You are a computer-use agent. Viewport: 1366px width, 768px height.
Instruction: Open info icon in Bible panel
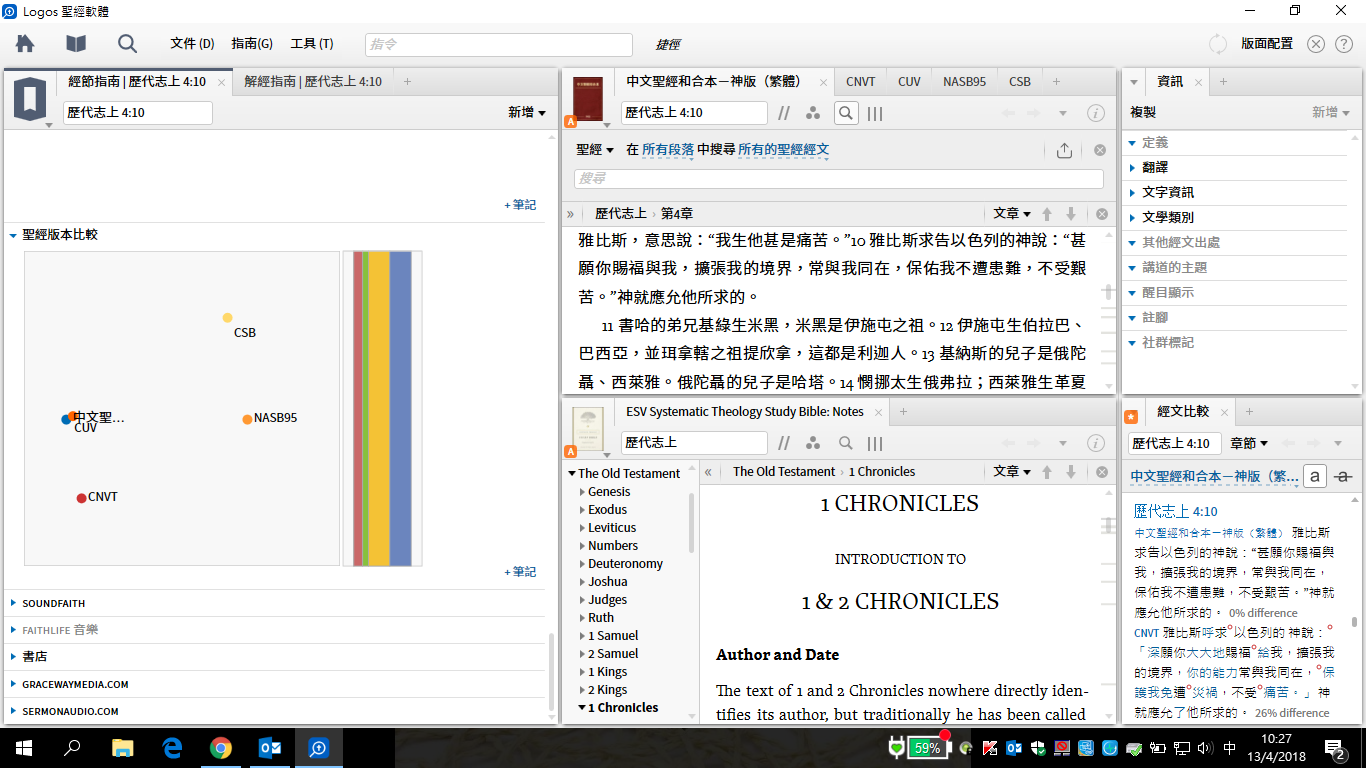coord(1096,113)
